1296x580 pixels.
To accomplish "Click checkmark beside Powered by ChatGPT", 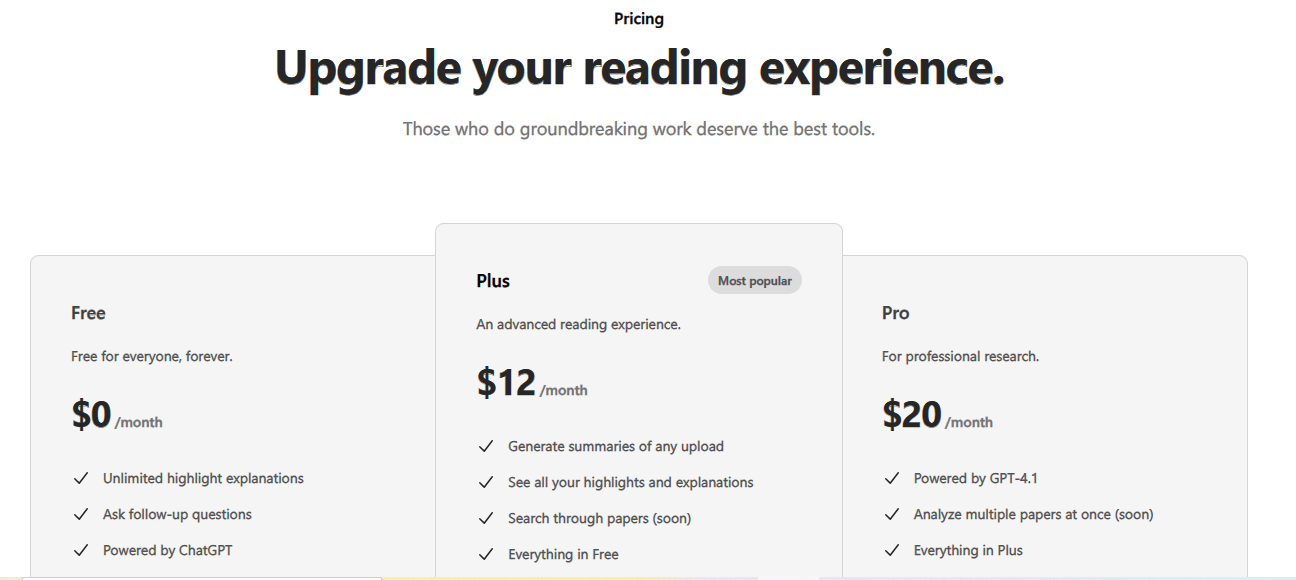I will tap(81, 551).
